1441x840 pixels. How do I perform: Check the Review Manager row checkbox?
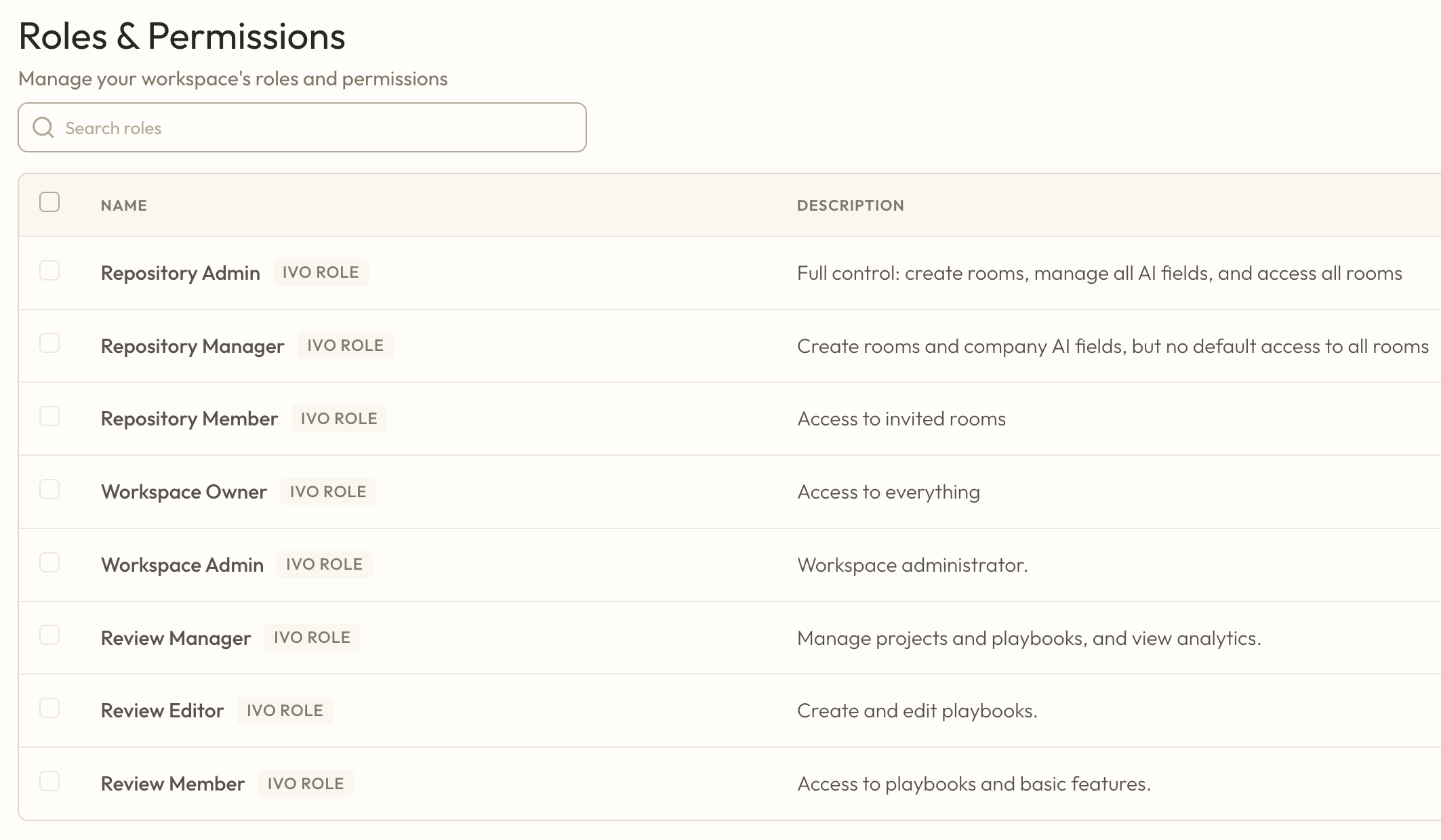(x=49, y=635)
